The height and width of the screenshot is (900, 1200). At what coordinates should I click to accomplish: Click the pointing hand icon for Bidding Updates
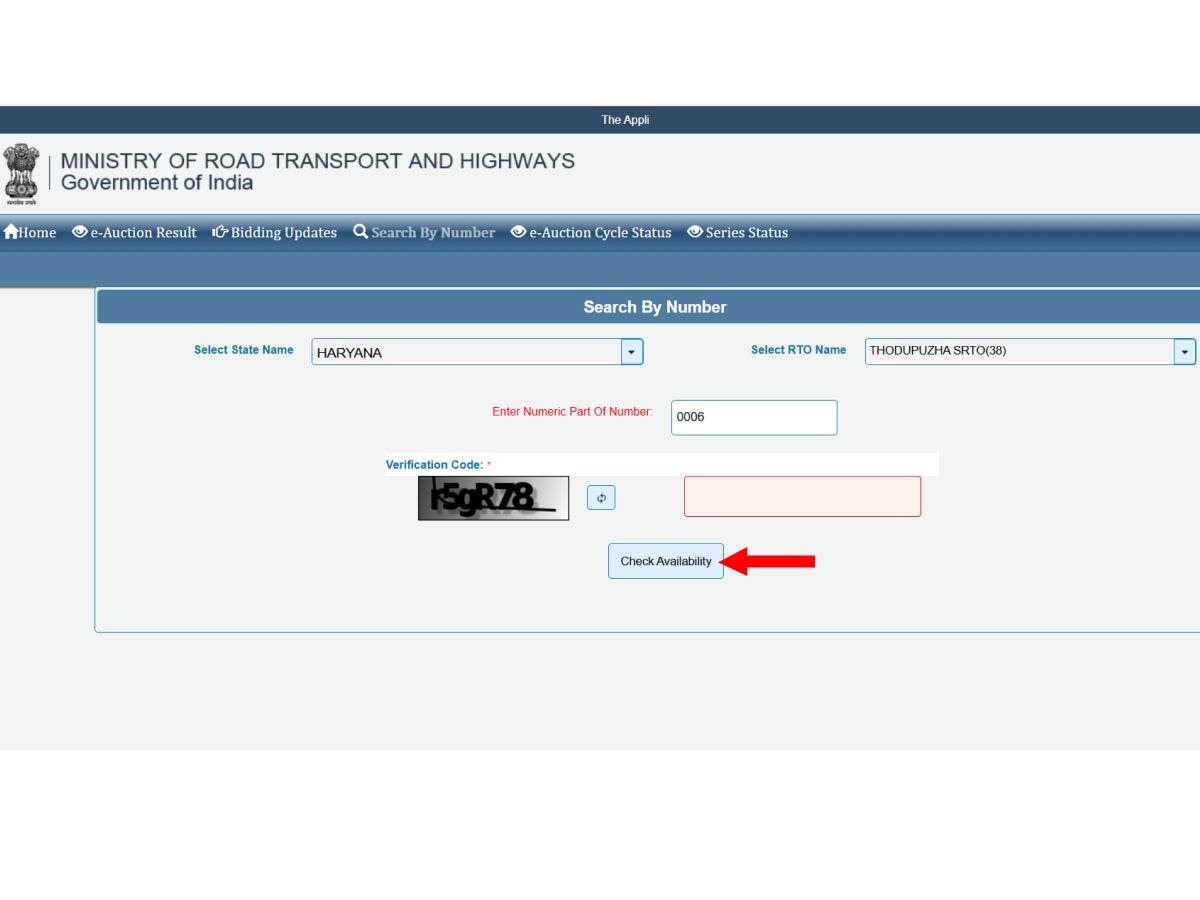pyautogui.click(x=220, y=232)
